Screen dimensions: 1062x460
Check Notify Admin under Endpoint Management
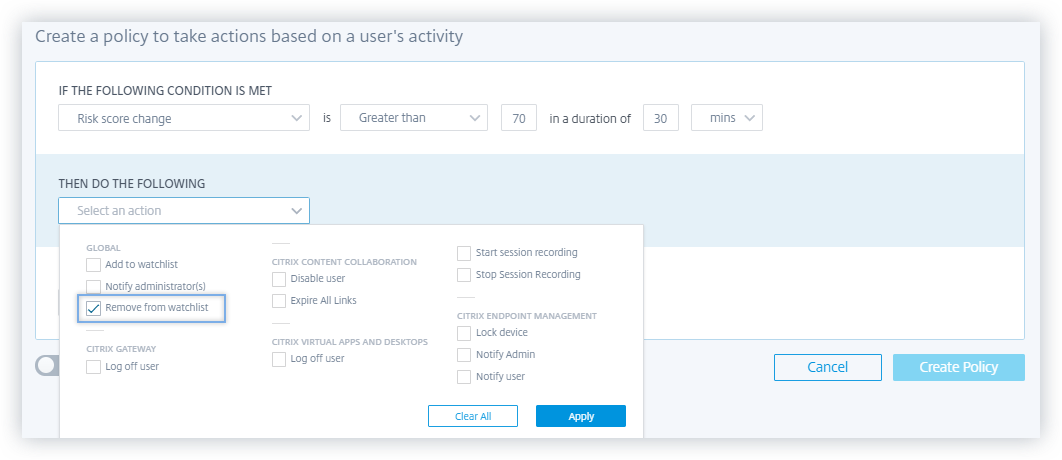(x=464, y=355)
